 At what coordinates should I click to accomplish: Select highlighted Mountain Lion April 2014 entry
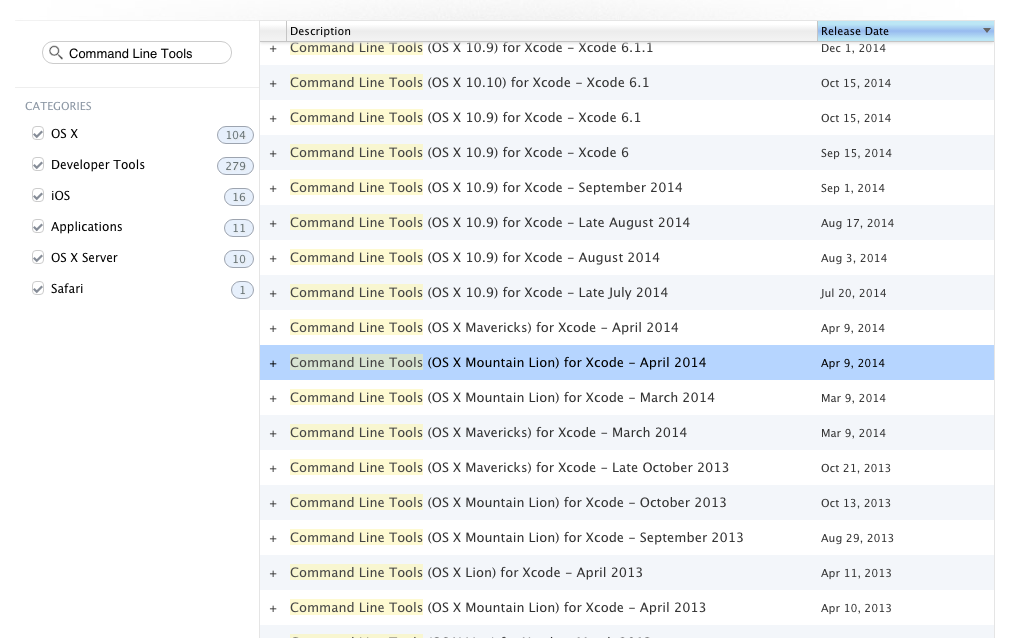coord(498,362)
